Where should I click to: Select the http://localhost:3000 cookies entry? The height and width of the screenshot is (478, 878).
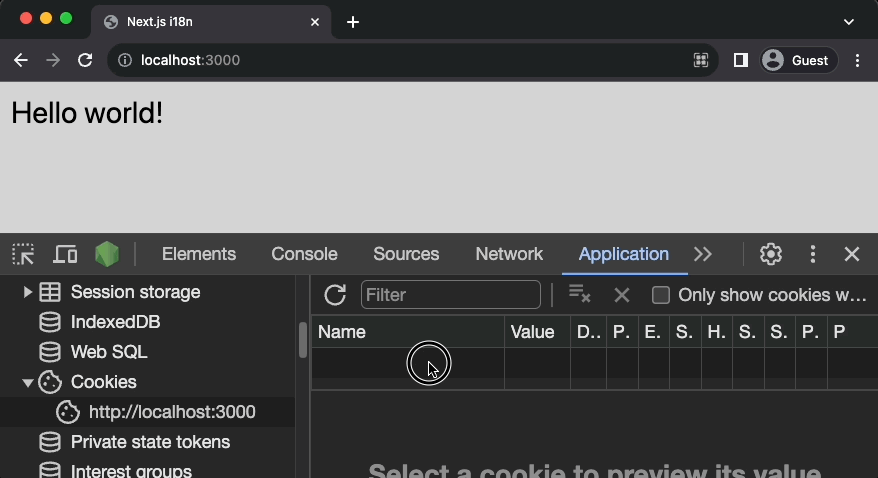click(x=171, y=412)
